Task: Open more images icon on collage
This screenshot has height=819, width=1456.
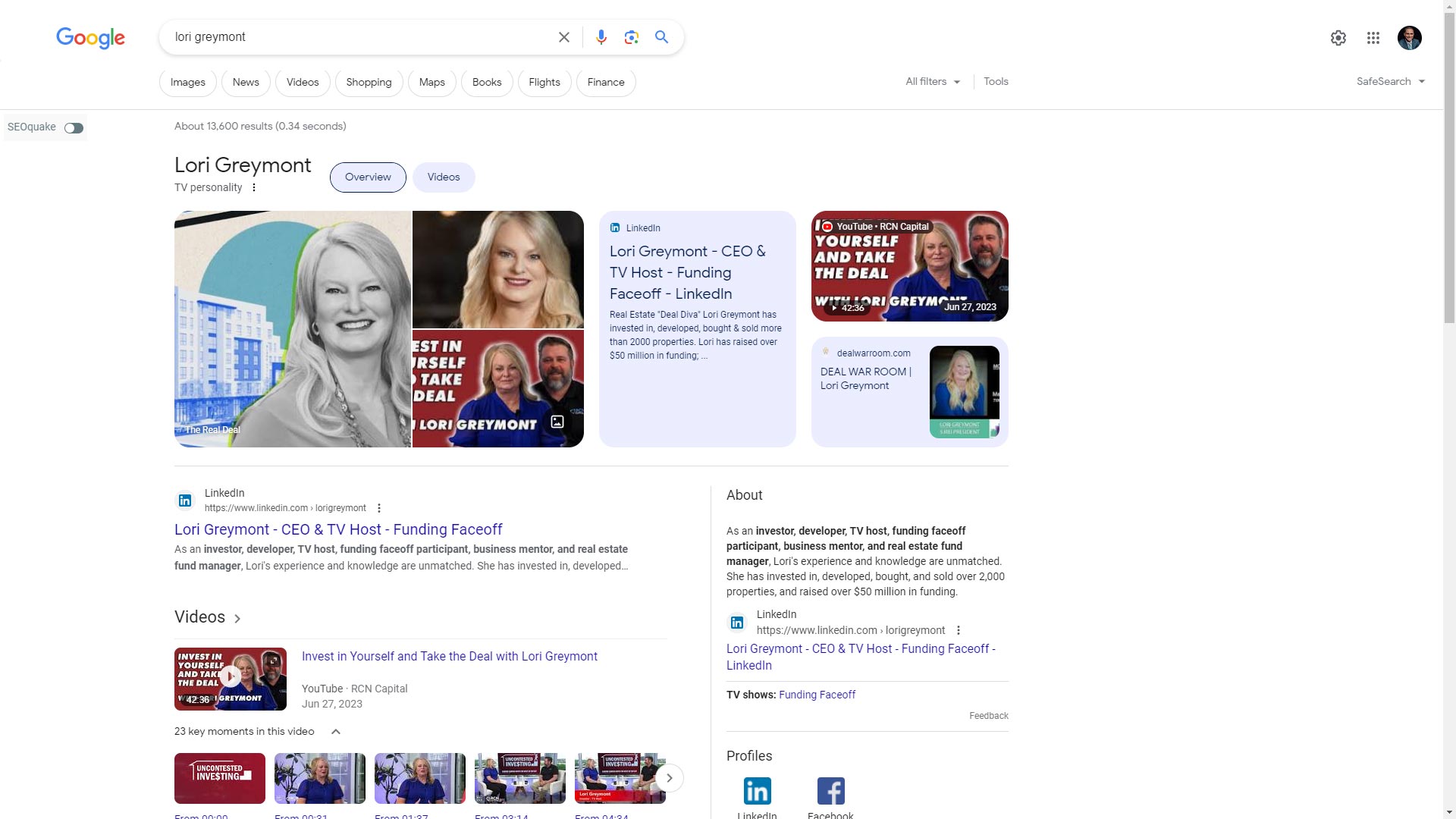Action: [557, 422]
